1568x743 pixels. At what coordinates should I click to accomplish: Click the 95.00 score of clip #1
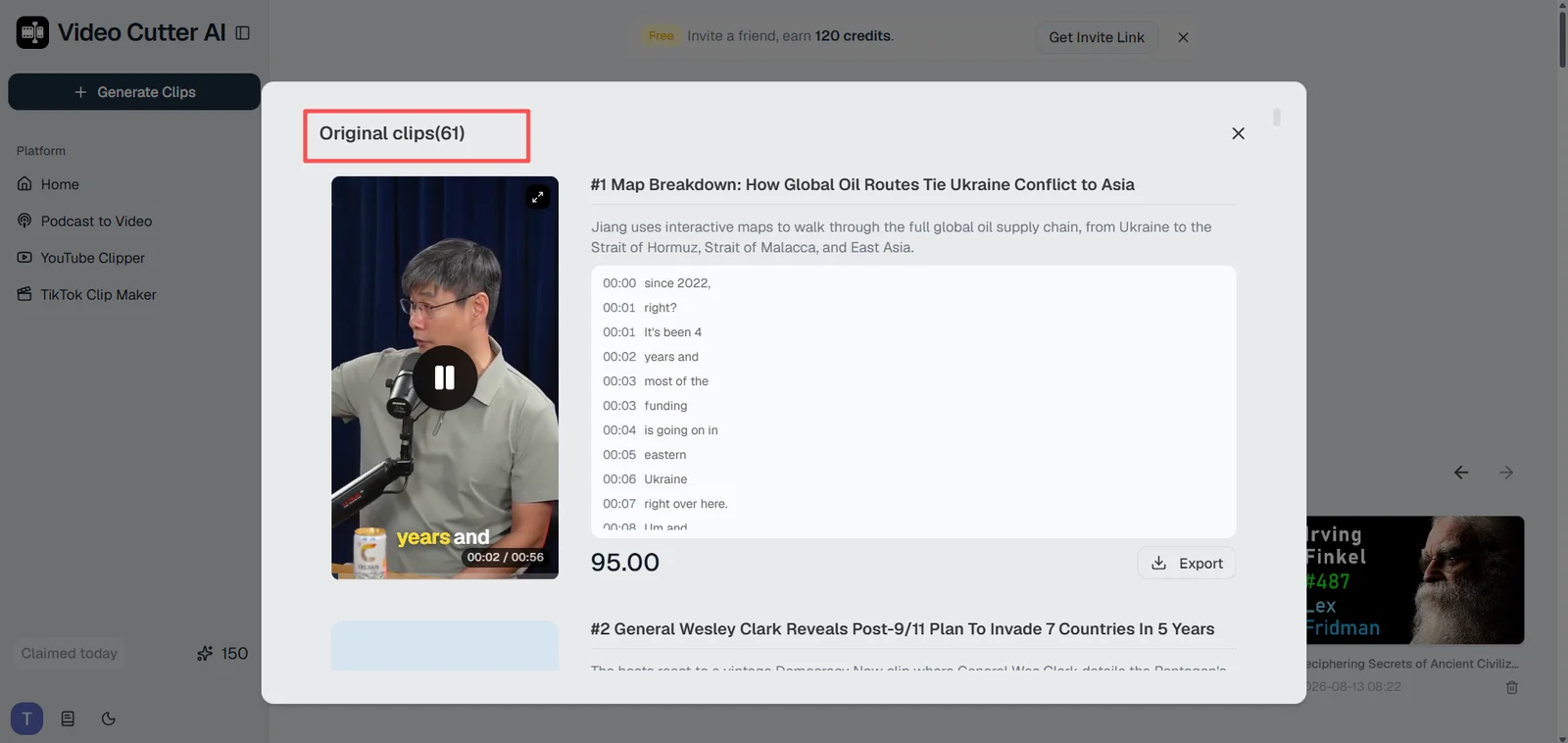click(x=625, y=563)
